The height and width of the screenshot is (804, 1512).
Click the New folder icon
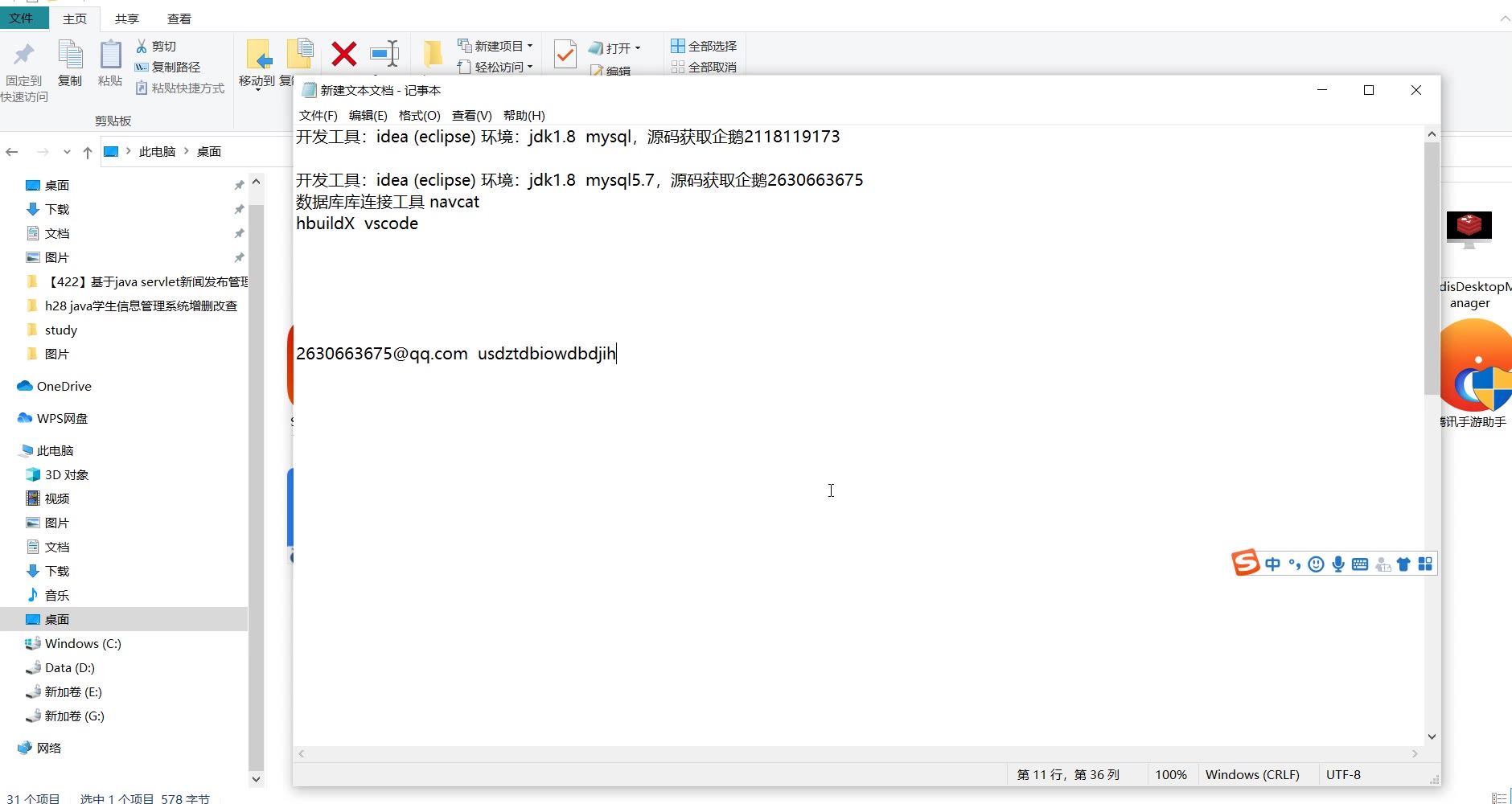[433, 54]
